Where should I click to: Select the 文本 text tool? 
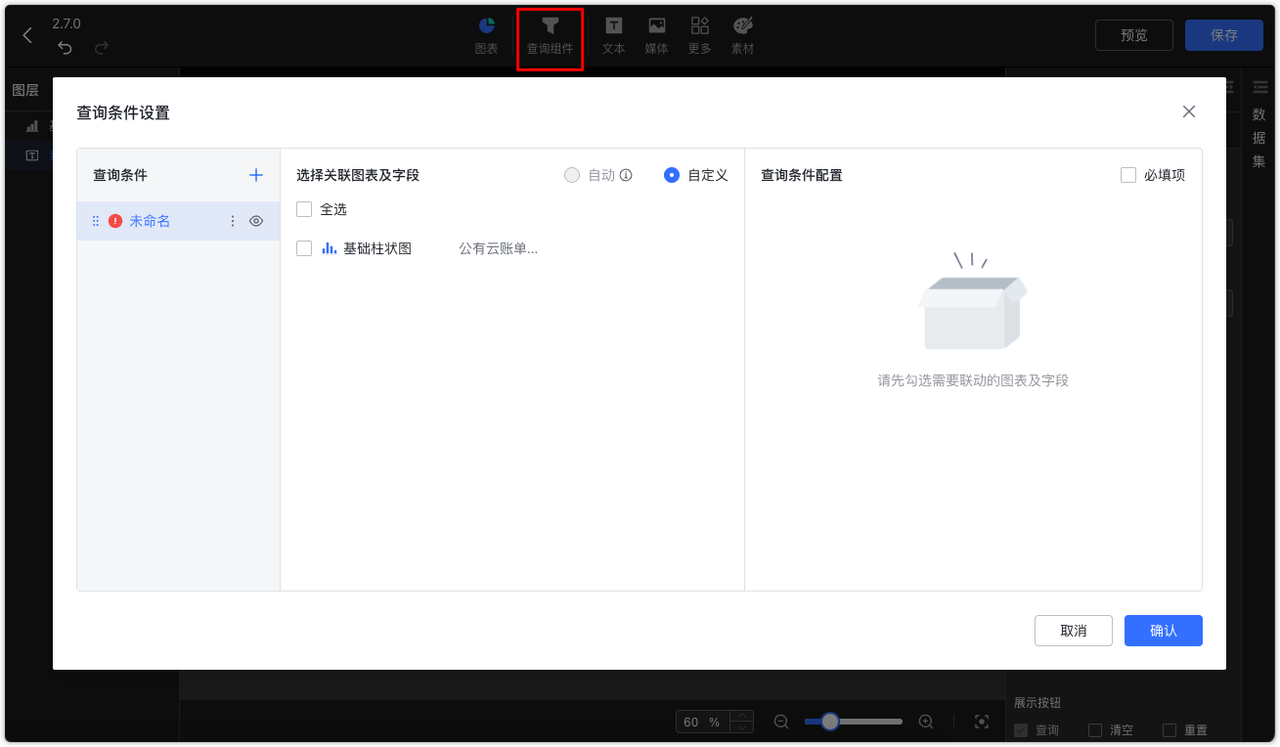point(613,35)
